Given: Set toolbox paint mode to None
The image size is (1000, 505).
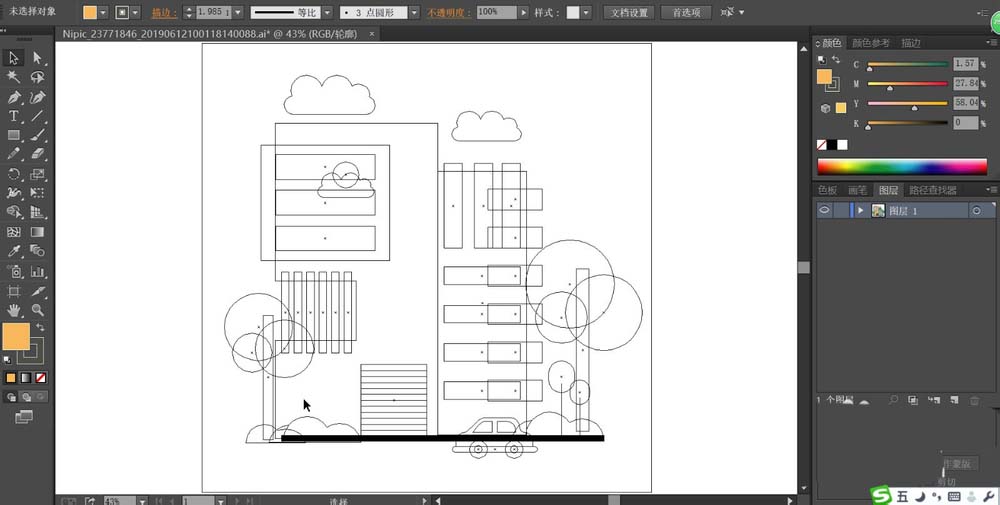Looking at the screenshot, I should 41,378.
